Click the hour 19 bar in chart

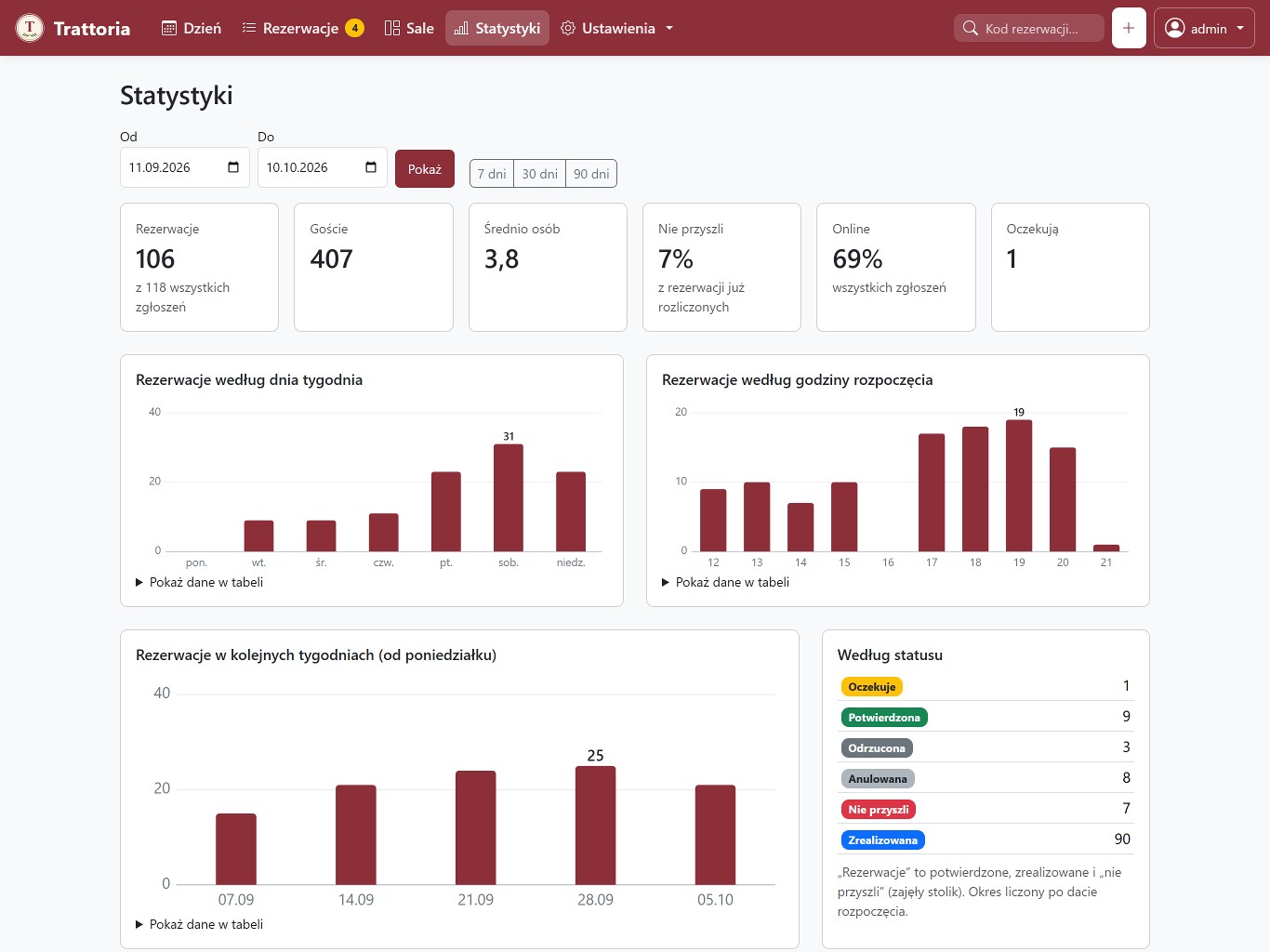click(x=1019, y=485)
